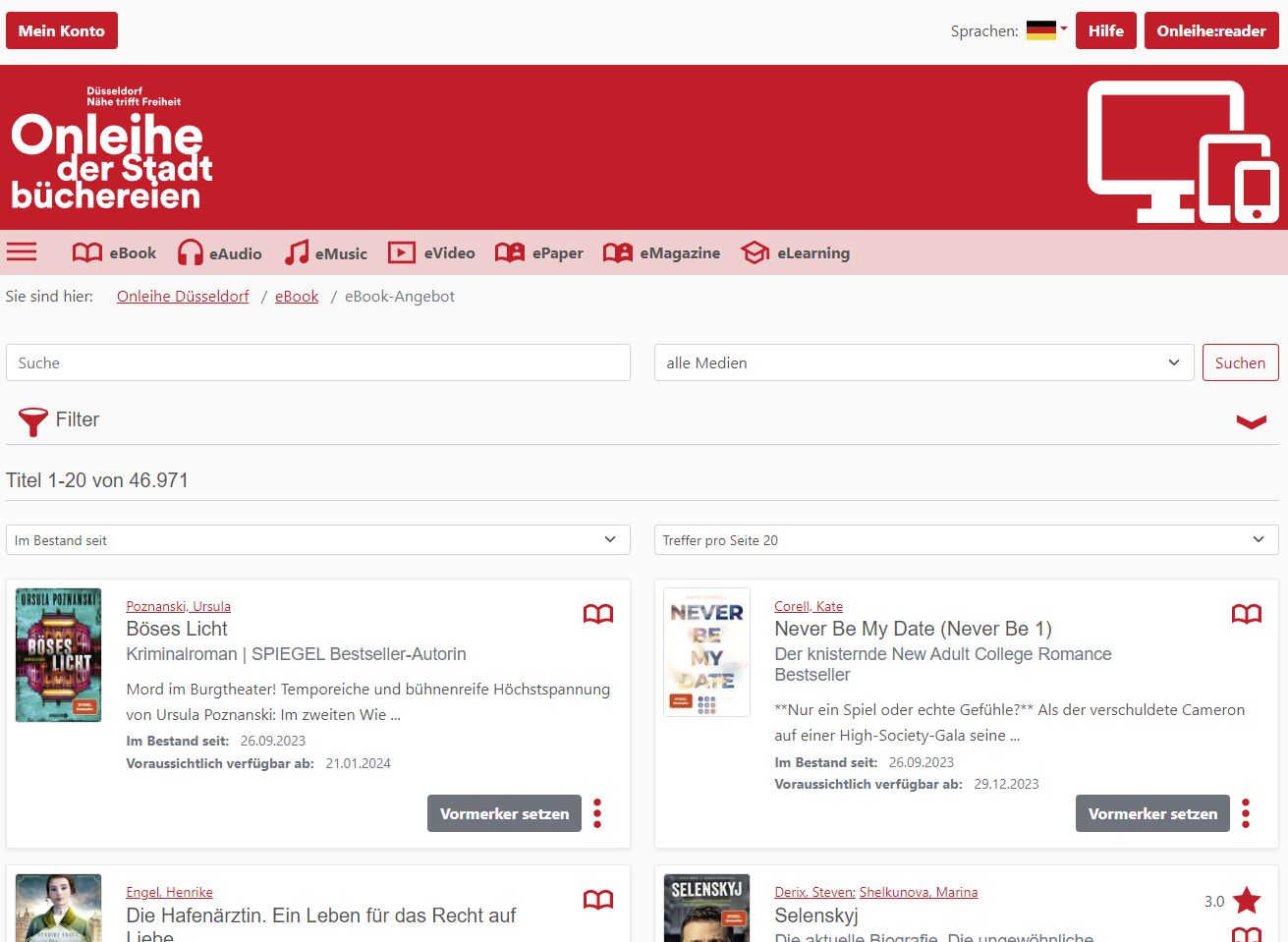The image size is (1288, 942).
Task: Open author link Corell, Kate
Action: [809, 606]
